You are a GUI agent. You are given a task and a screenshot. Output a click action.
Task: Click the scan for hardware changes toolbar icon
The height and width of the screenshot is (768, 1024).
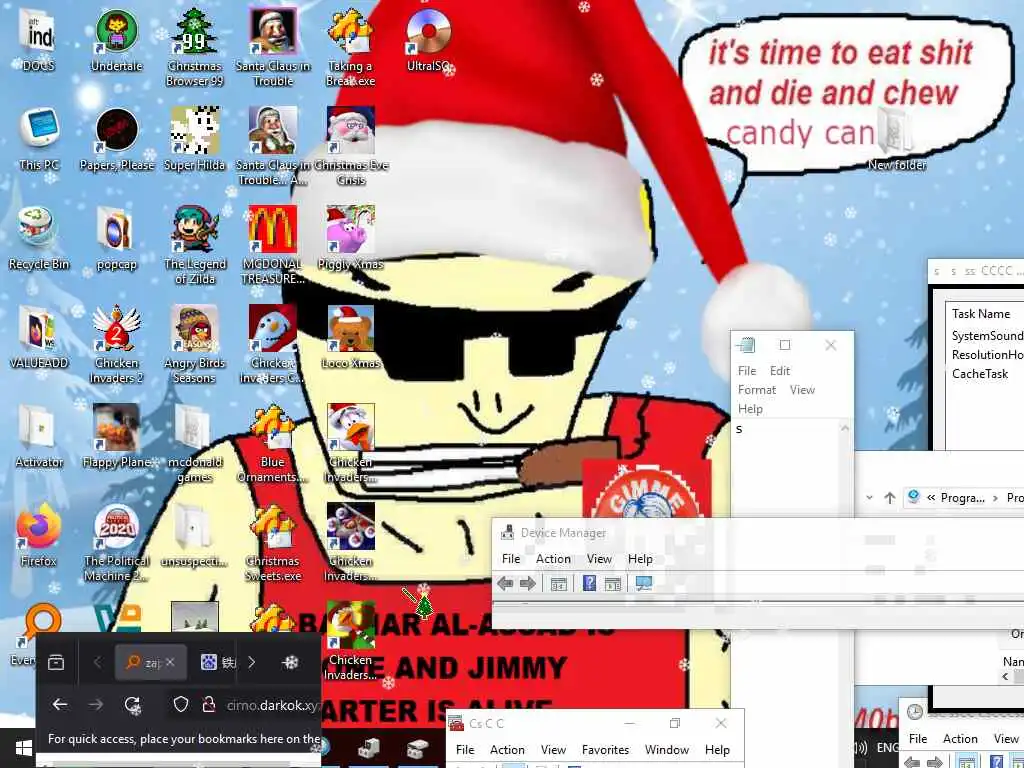644,583
